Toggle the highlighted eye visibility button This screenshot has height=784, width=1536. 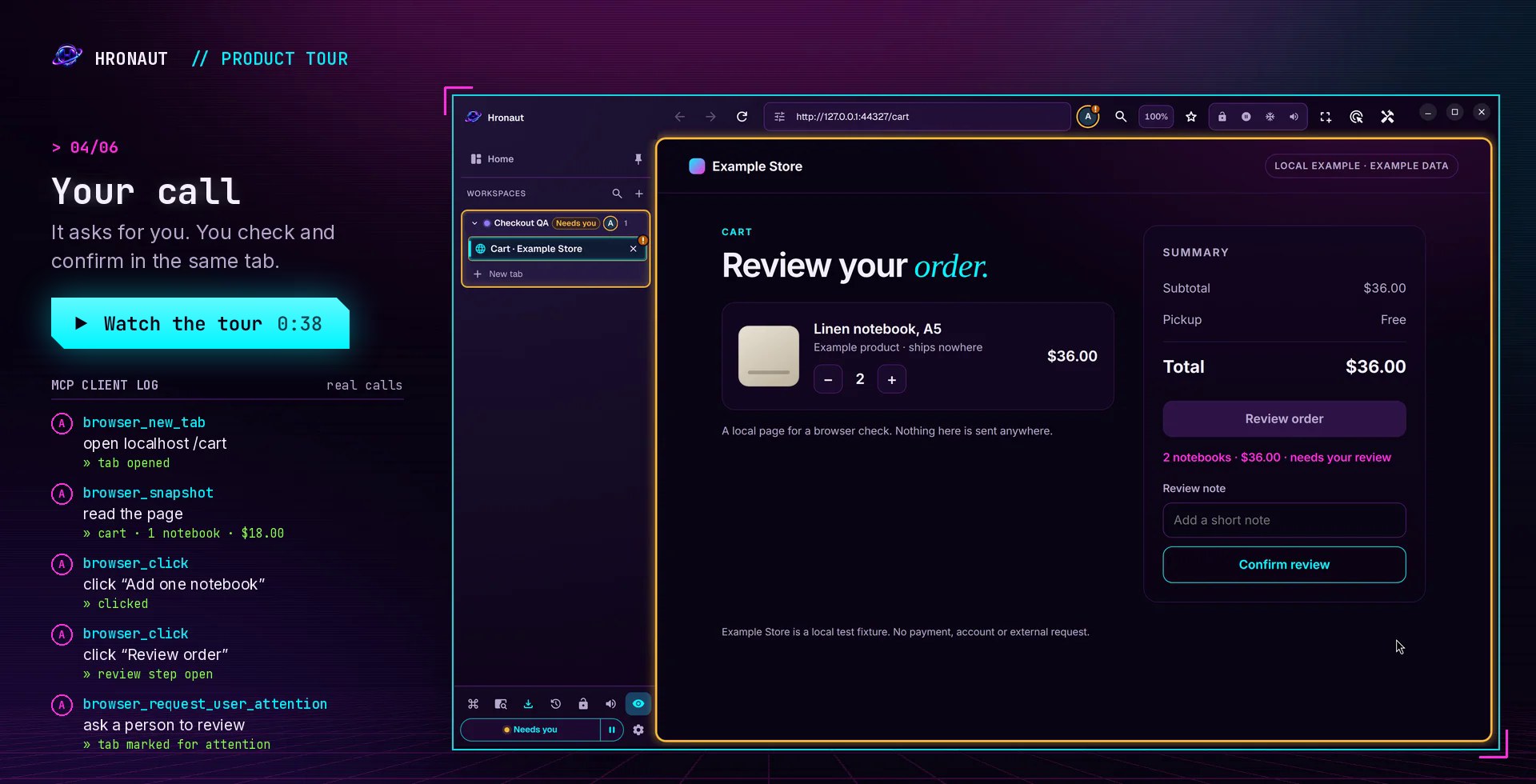pyautogui.click(x=638, y=704)
